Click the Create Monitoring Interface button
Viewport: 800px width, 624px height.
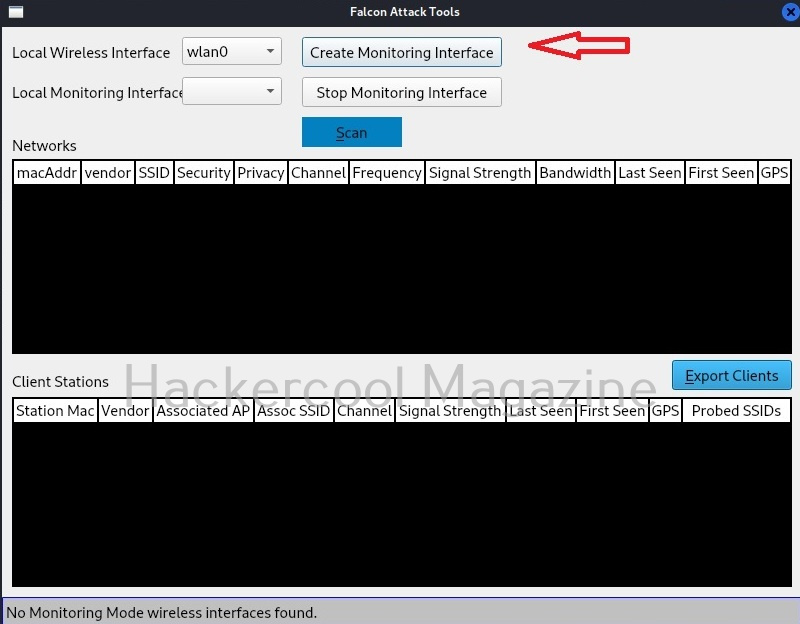(x=402, y=52)
